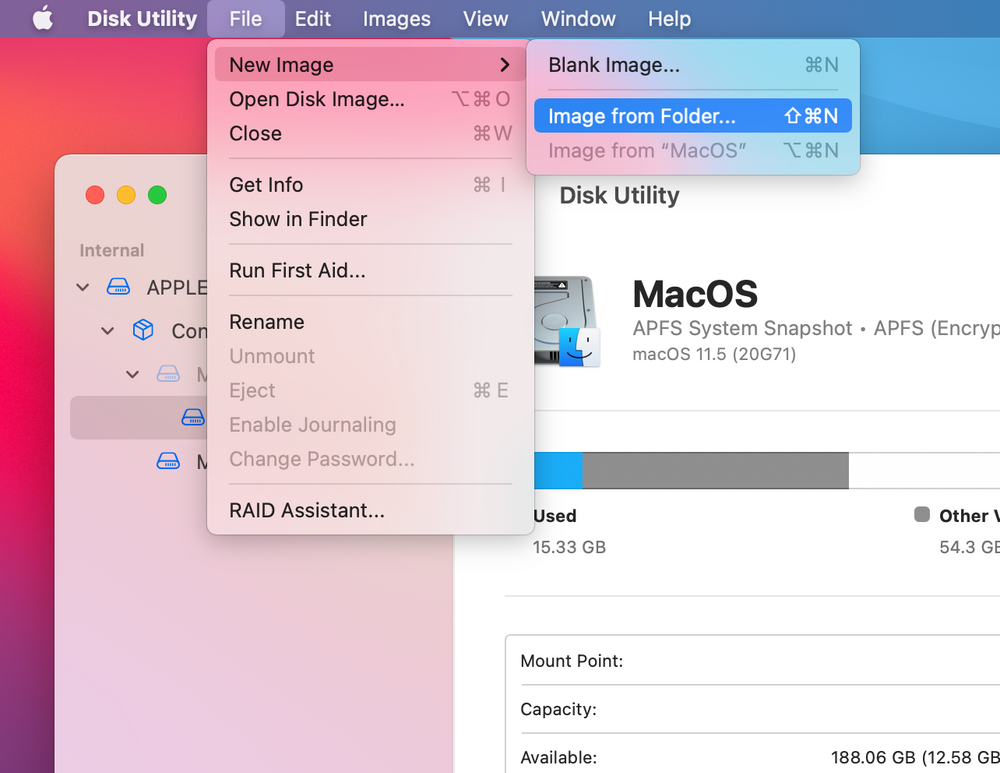Screen dimensions: 1000x773
Task: Click the bottom volume disk icon in sidebar
Action: (168, 461)
